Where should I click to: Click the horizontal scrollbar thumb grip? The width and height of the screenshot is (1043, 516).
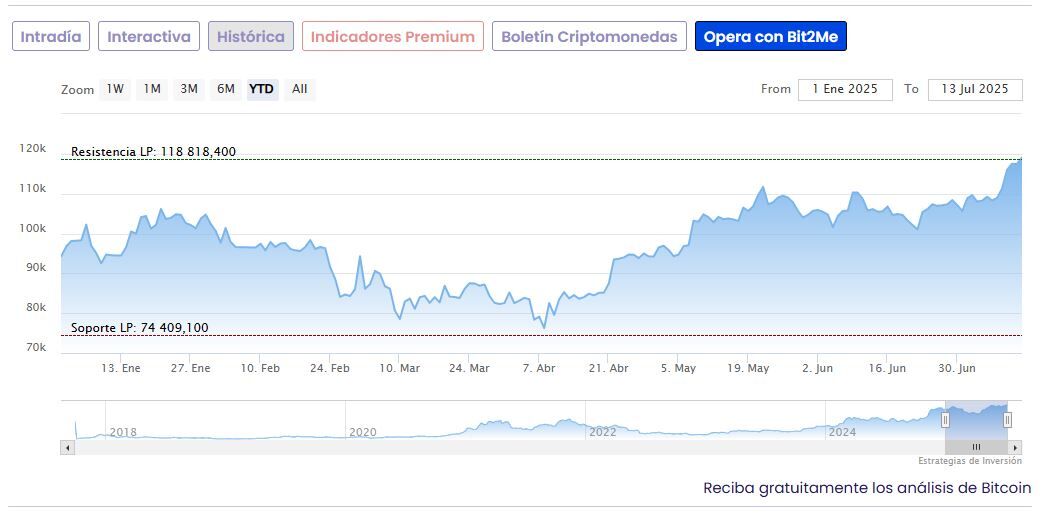[x=976, y=447]
